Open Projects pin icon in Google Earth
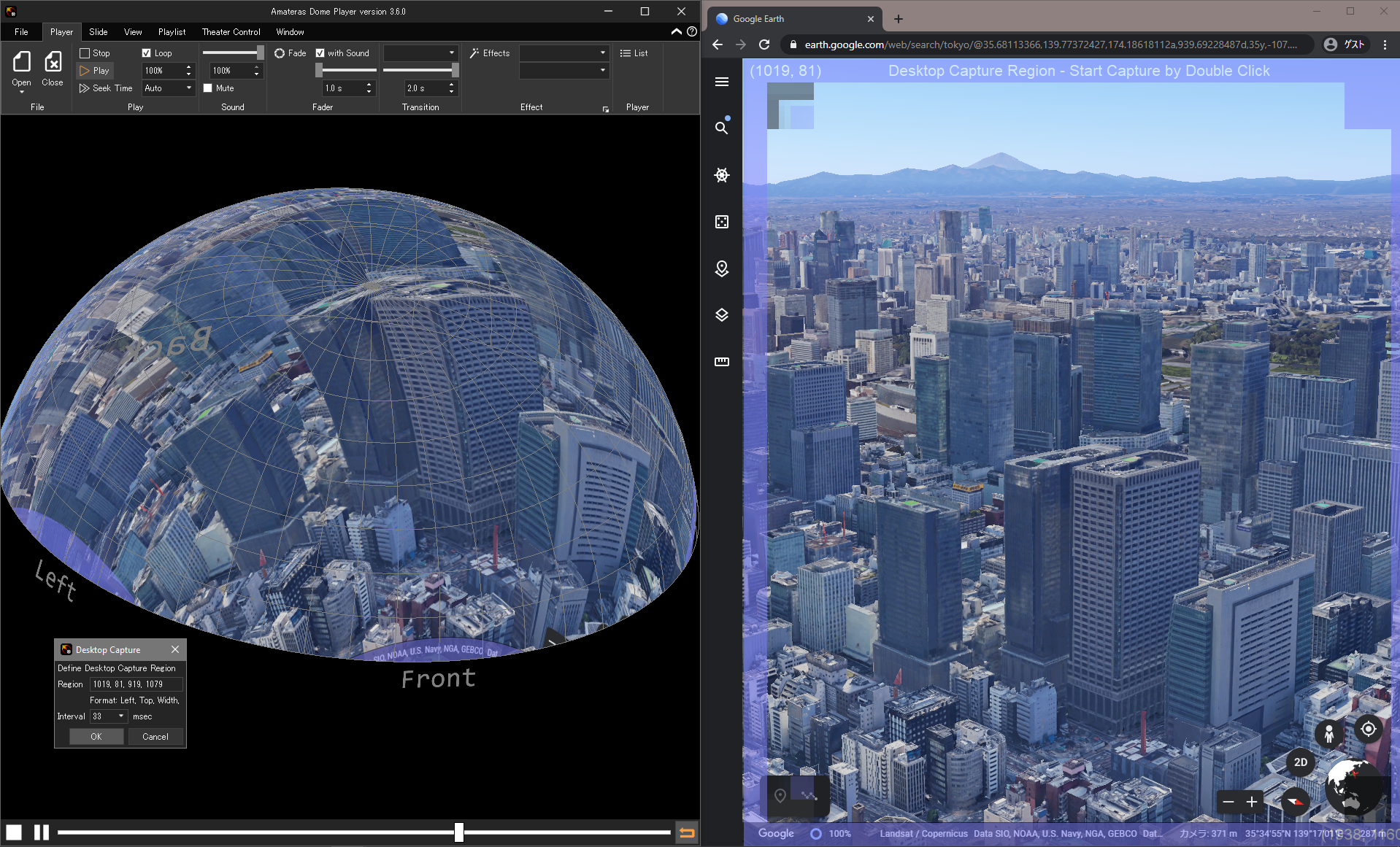This screenshot has width=1400, height=847. [722, 268]
